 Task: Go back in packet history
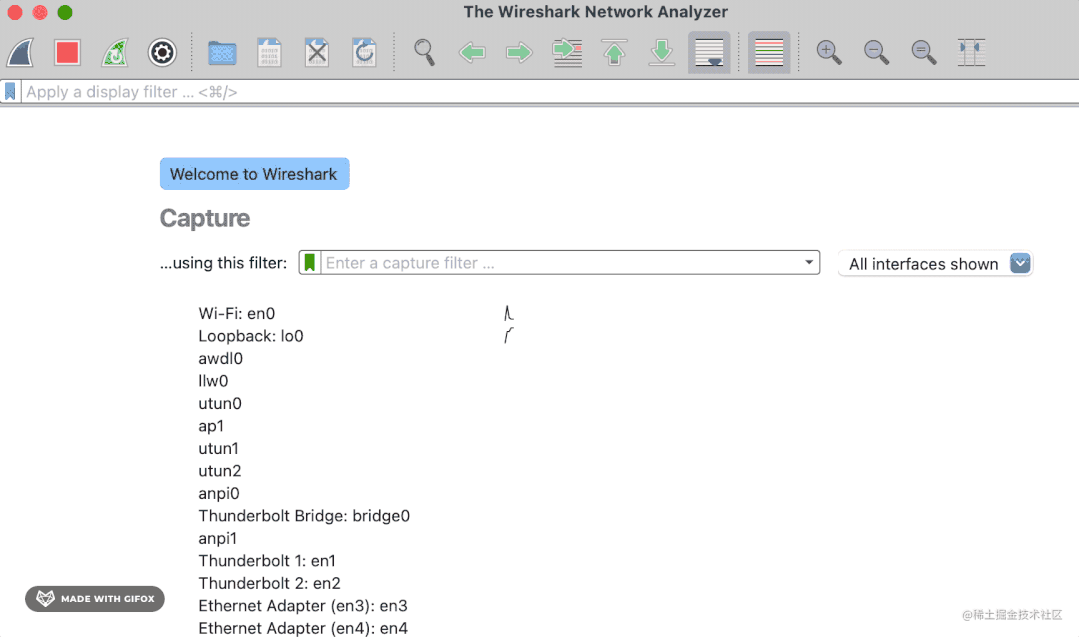472,52
